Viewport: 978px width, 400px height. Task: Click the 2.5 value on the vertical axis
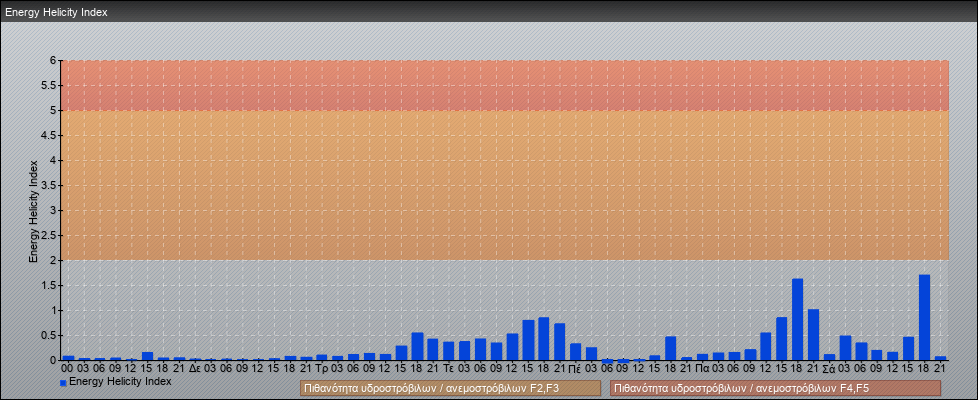(49, 235)
